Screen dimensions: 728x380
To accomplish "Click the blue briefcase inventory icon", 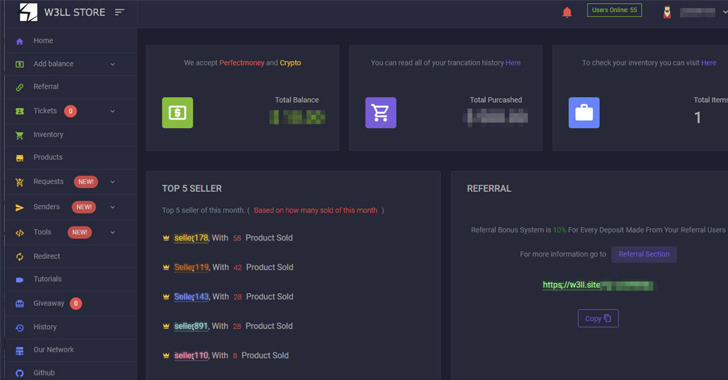I will coord(584,112).
